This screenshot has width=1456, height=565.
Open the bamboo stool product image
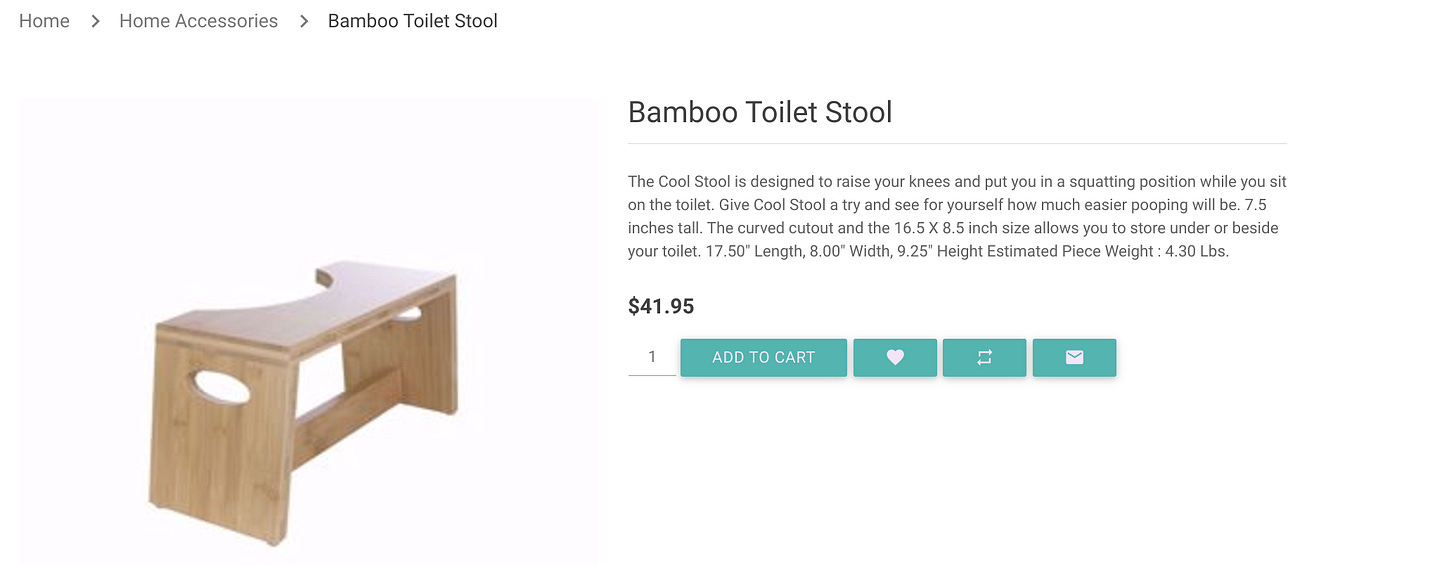308,330
